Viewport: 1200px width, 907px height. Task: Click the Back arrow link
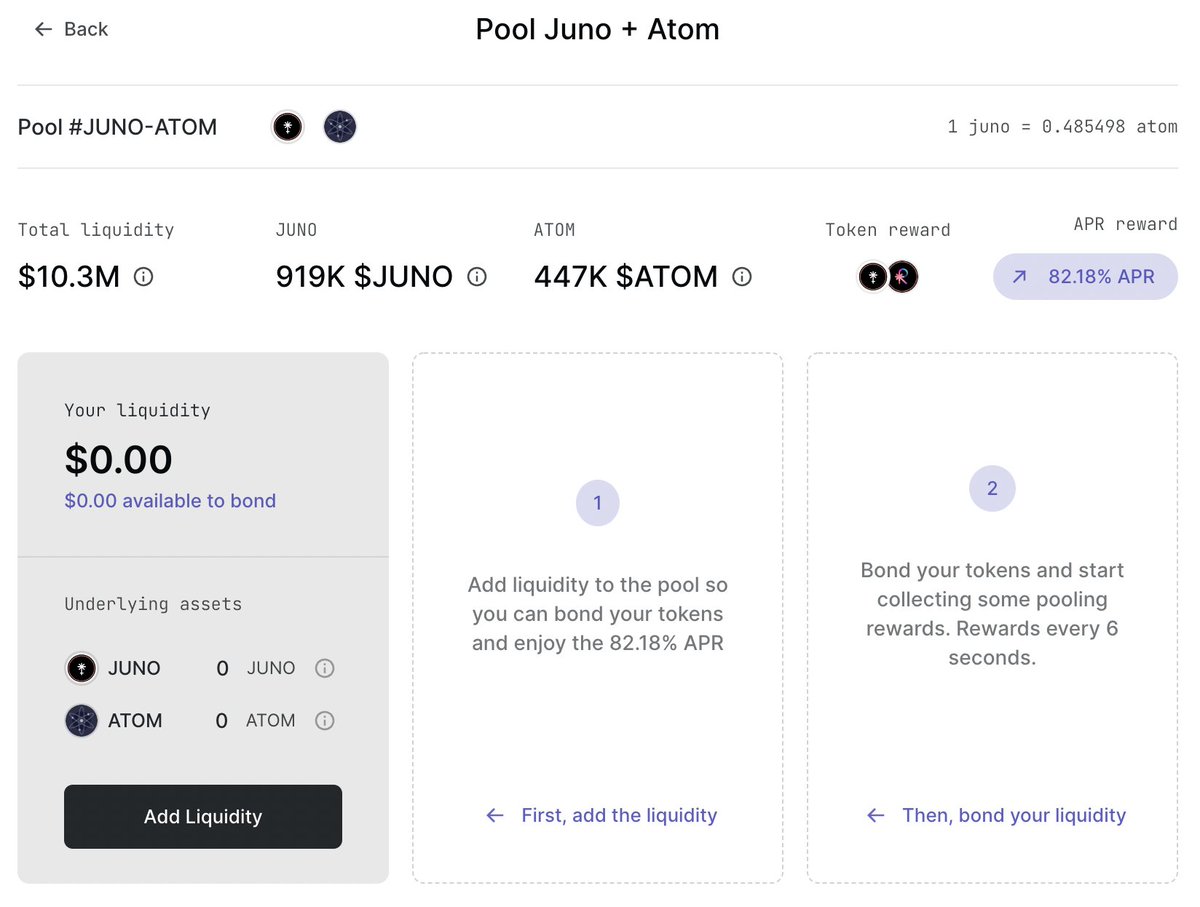(70, 29)
